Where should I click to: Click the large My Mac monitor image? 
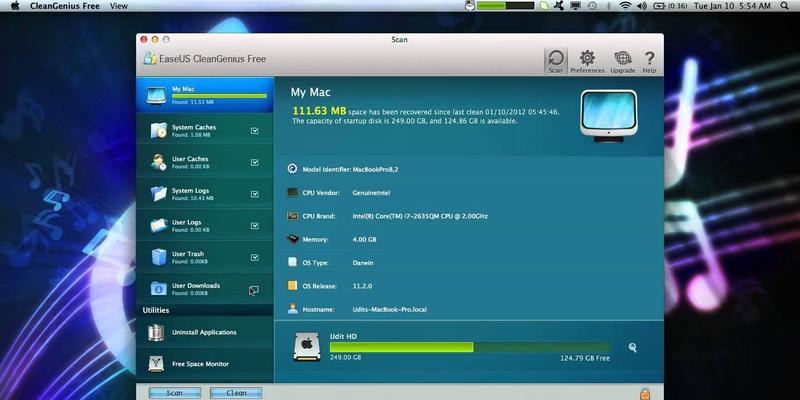click(x=609, y=116)
